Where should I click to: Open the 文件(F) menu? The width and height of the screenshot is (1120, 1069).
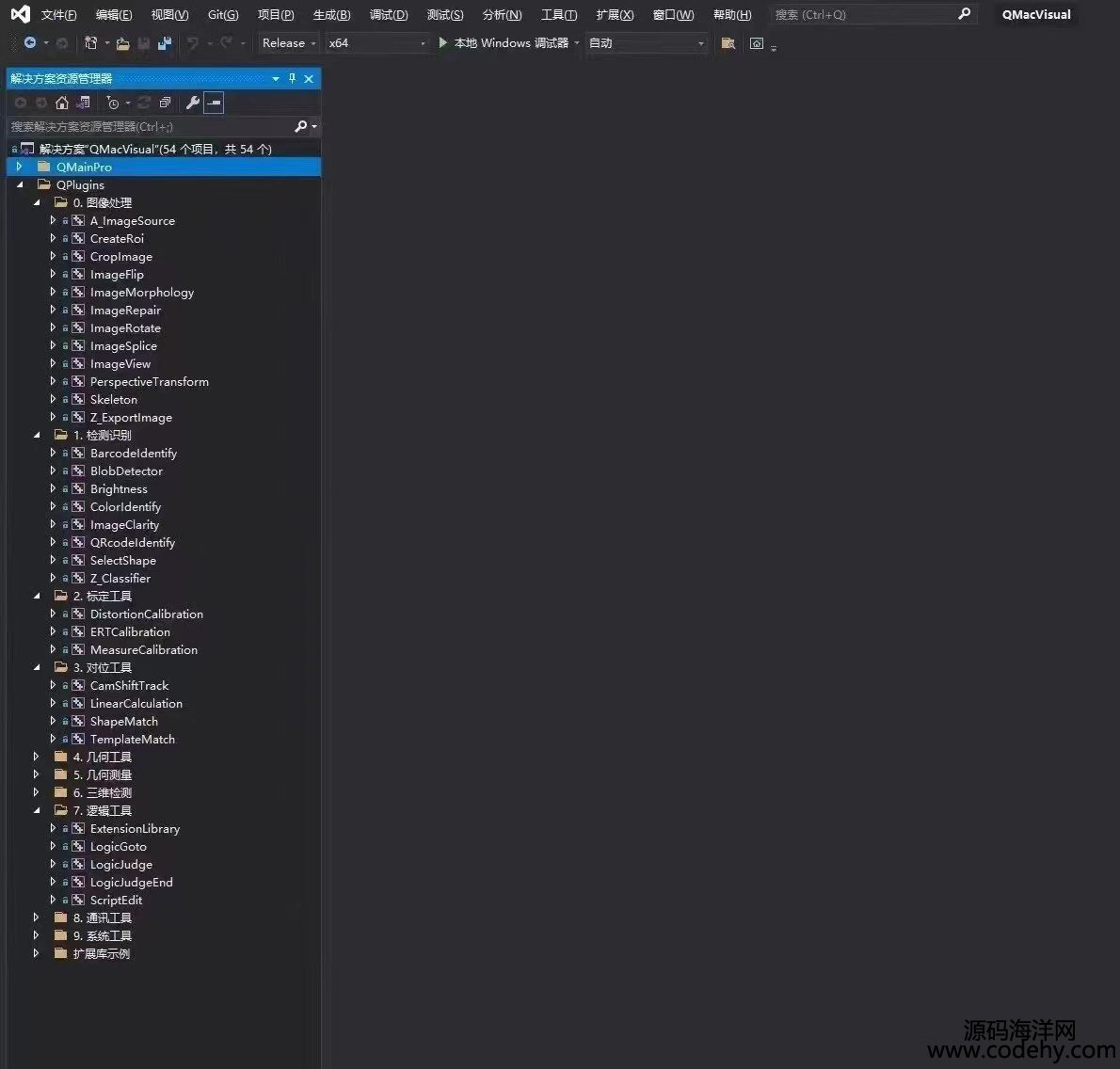58,15
